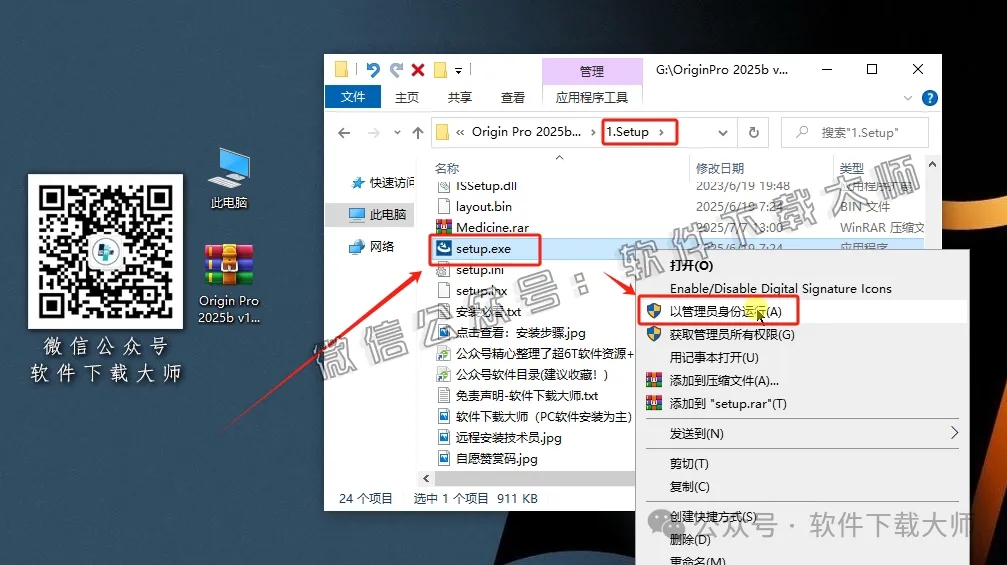Sort files by the 名称 column header

tap(446, 168)
